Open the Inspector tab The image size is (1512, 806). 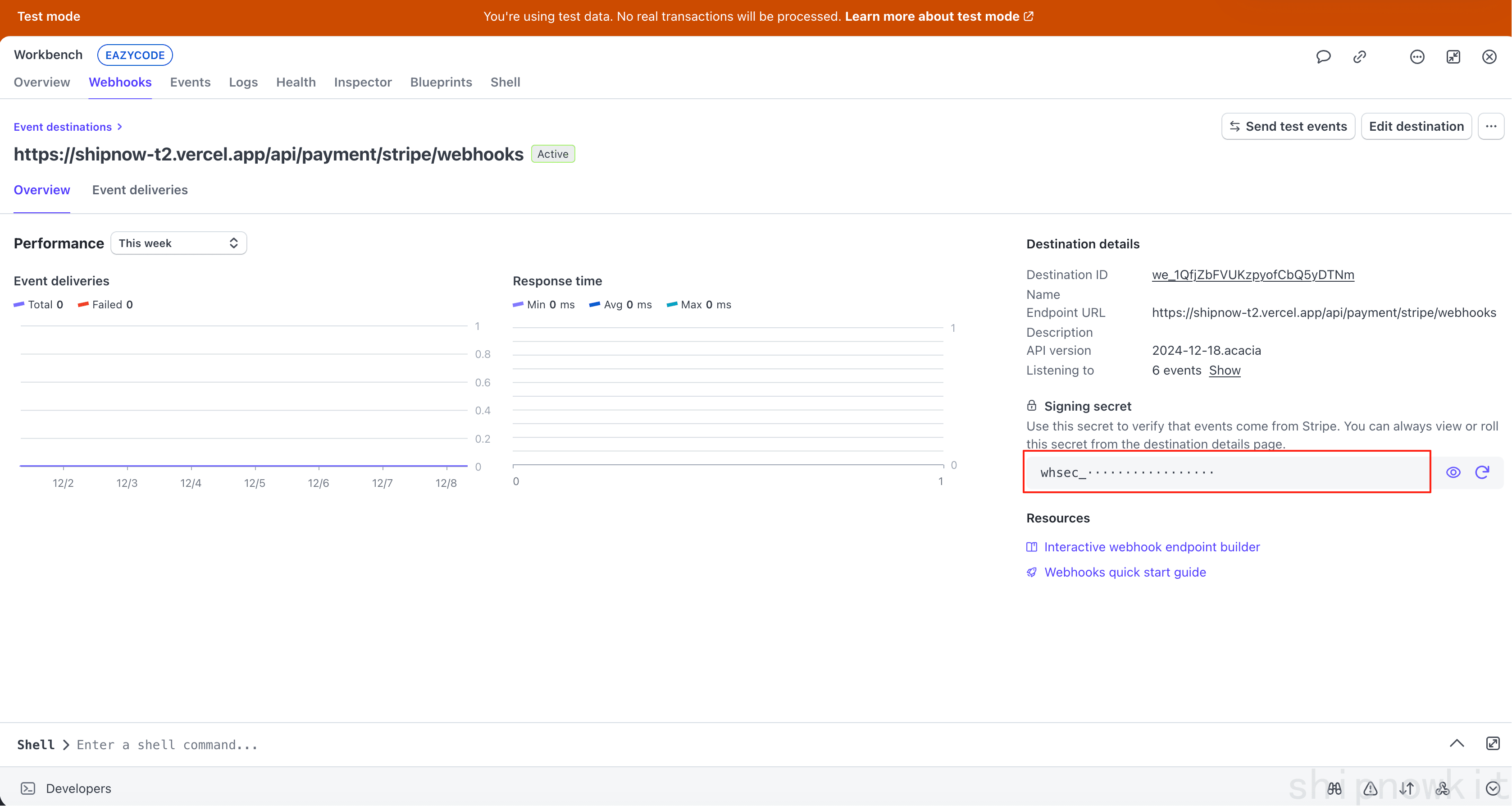(x=363, y=82)
